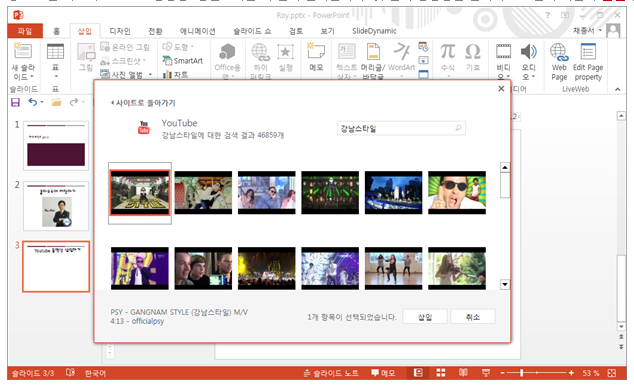This screenshot has width=634, height=386.
Task: Click the Audio (오디오) speaker icon
Action: 528,52
